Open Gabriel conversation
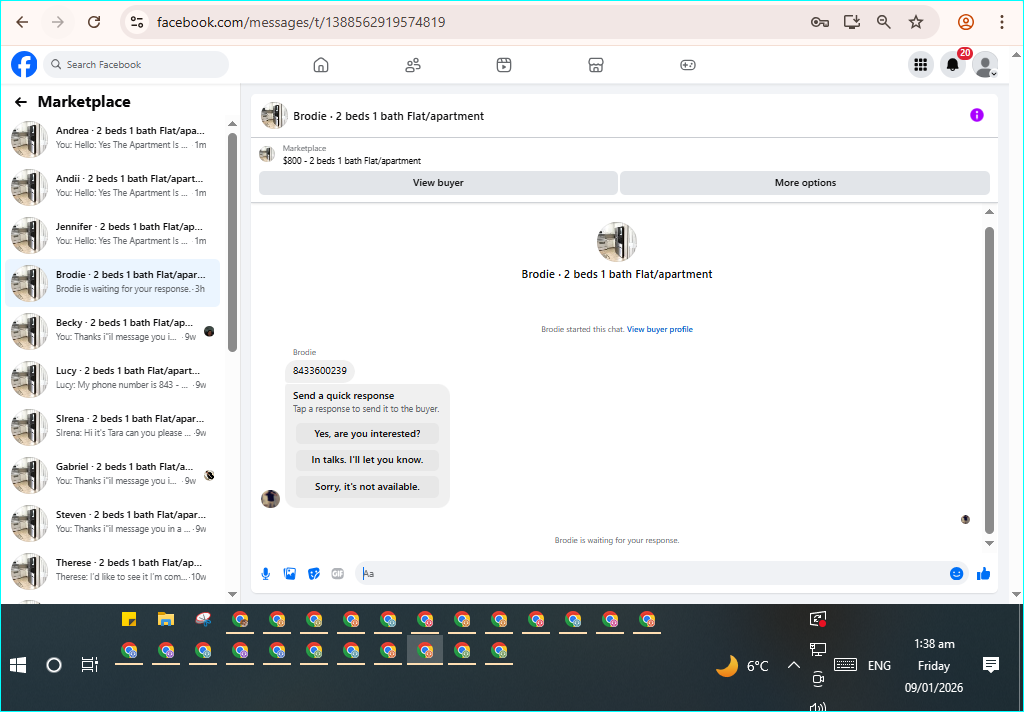Image resolution: width=1024 pixels, height=712 pixels. [112, 474]
